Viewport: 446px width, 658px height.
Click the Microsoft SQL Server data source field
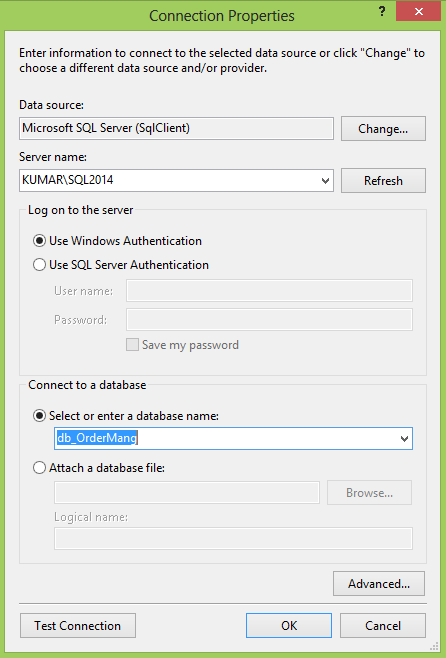[x=176, y=128]
